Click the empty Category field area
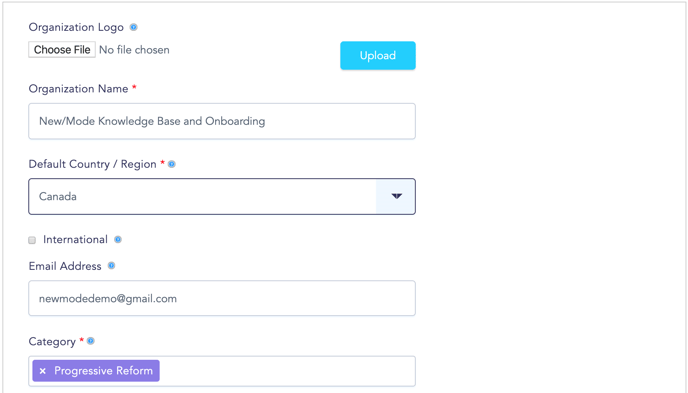 pyautogui.click(x=287, y=371)
